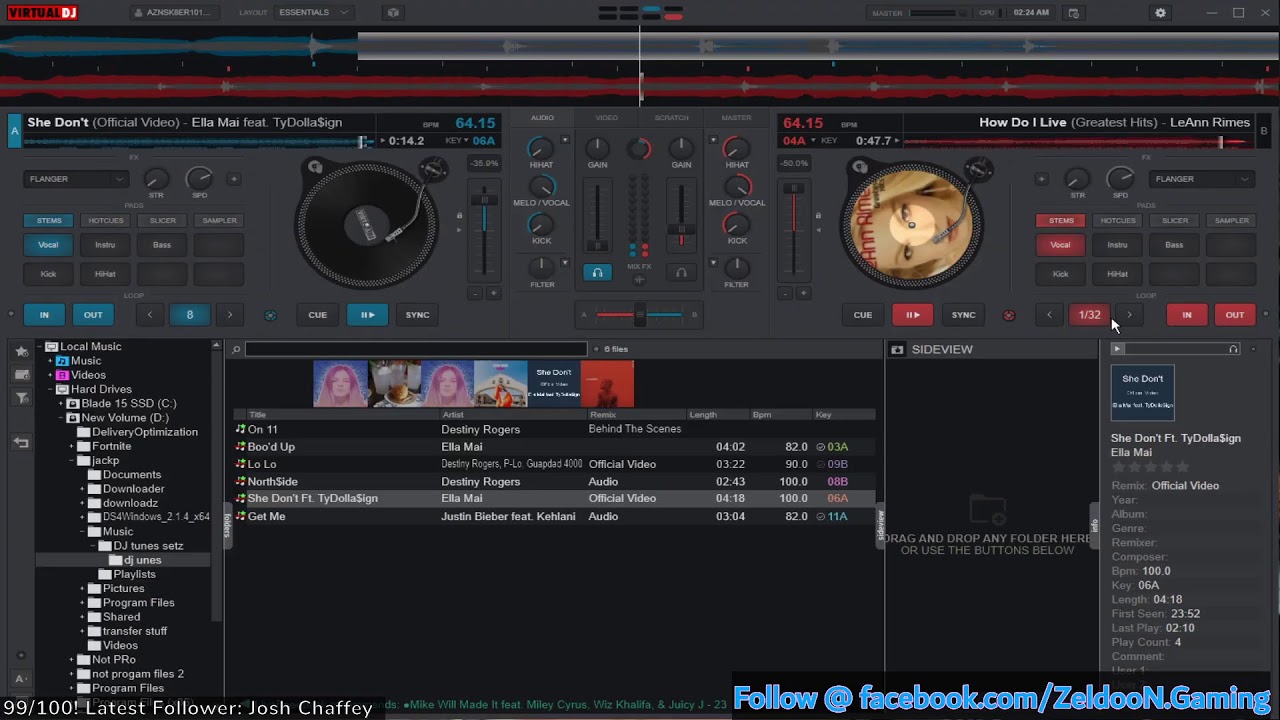Collapse the jackp folder node
The height and width of the screenshot is (720, 1280).
point(72,461)
